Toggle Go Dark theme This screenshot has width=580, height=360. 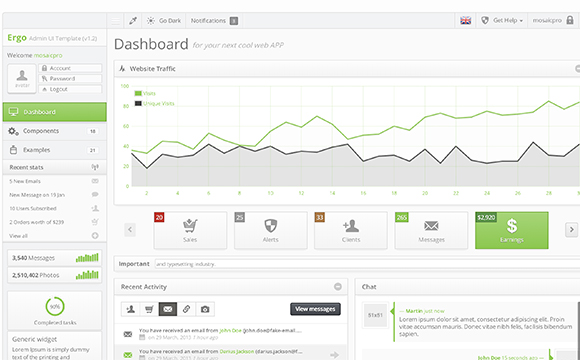164,21
